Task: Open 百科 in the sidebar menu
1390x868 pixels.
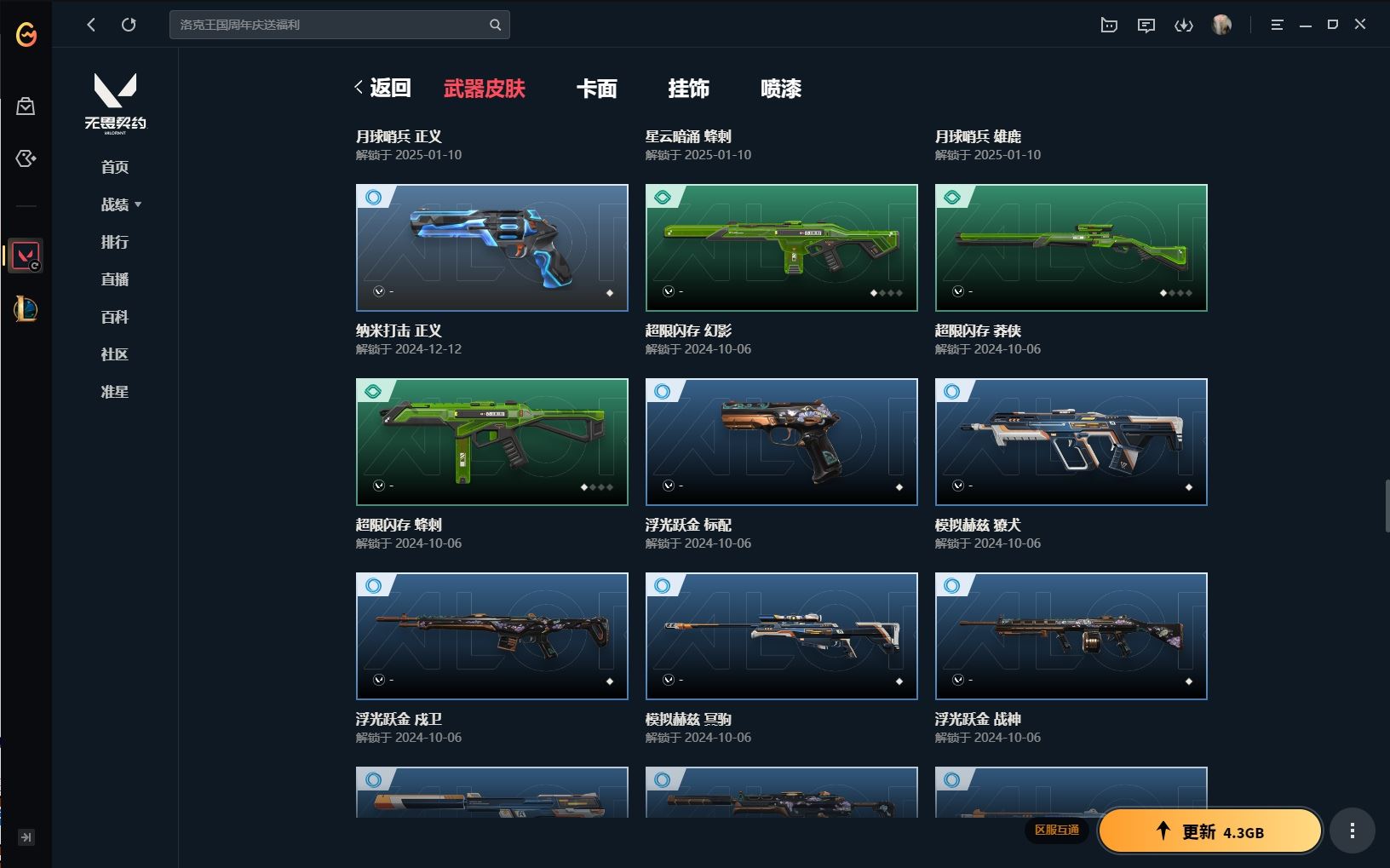Action: tap(115, 317)
